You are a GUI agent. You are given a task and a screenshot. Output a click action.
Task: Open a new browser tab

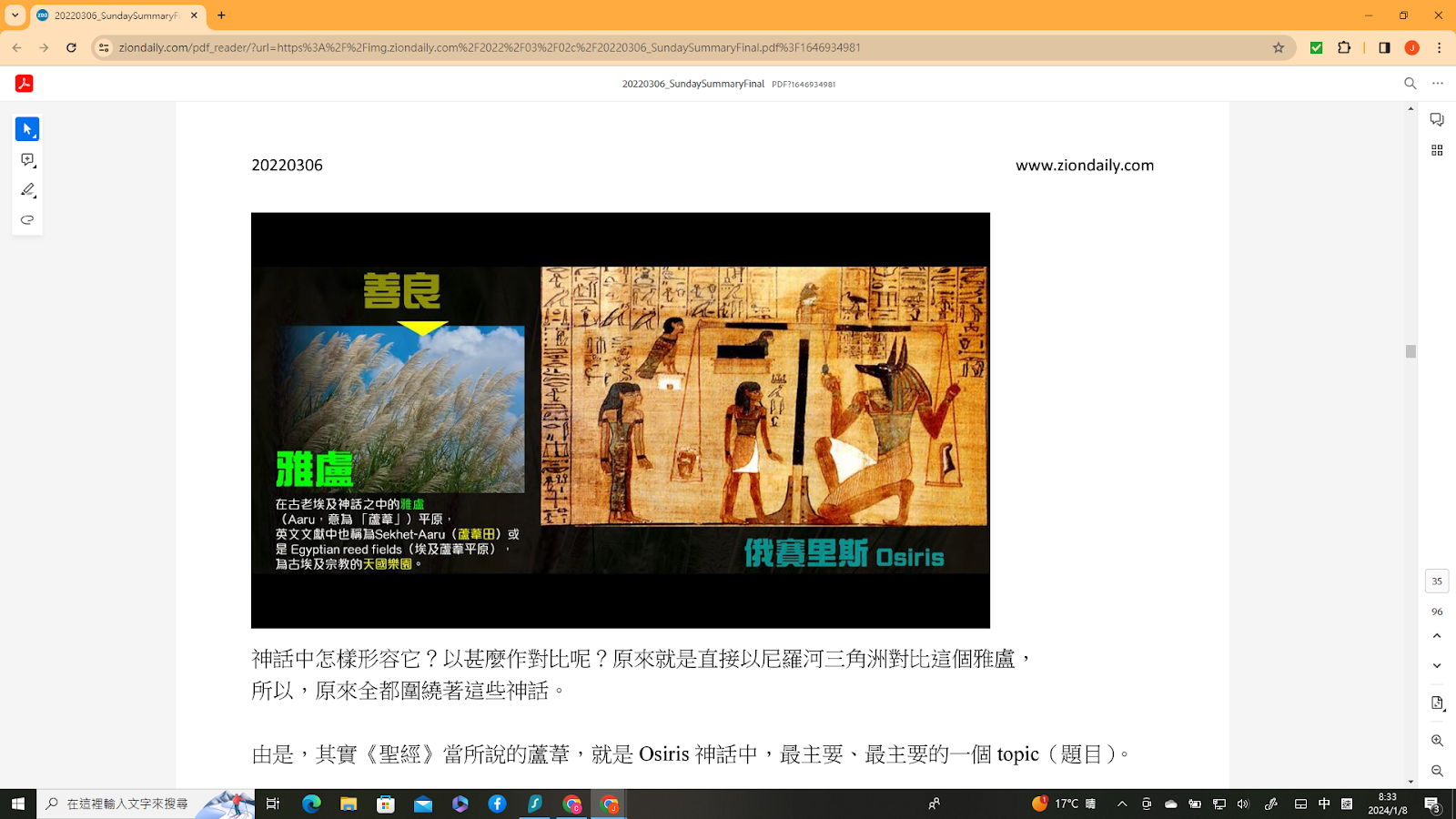pos(221,15)
